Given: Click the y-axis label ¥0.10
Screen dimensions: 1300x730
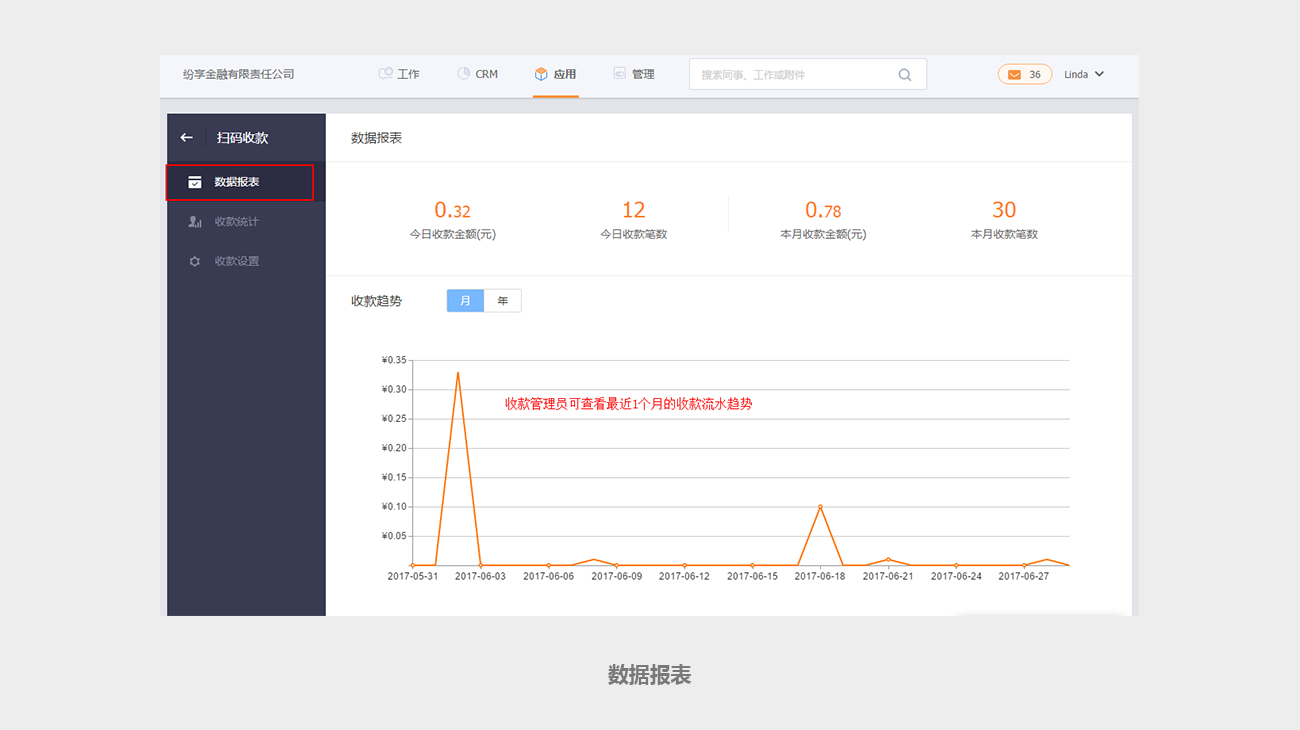Looking at the screenshot, I should [394, 507].
